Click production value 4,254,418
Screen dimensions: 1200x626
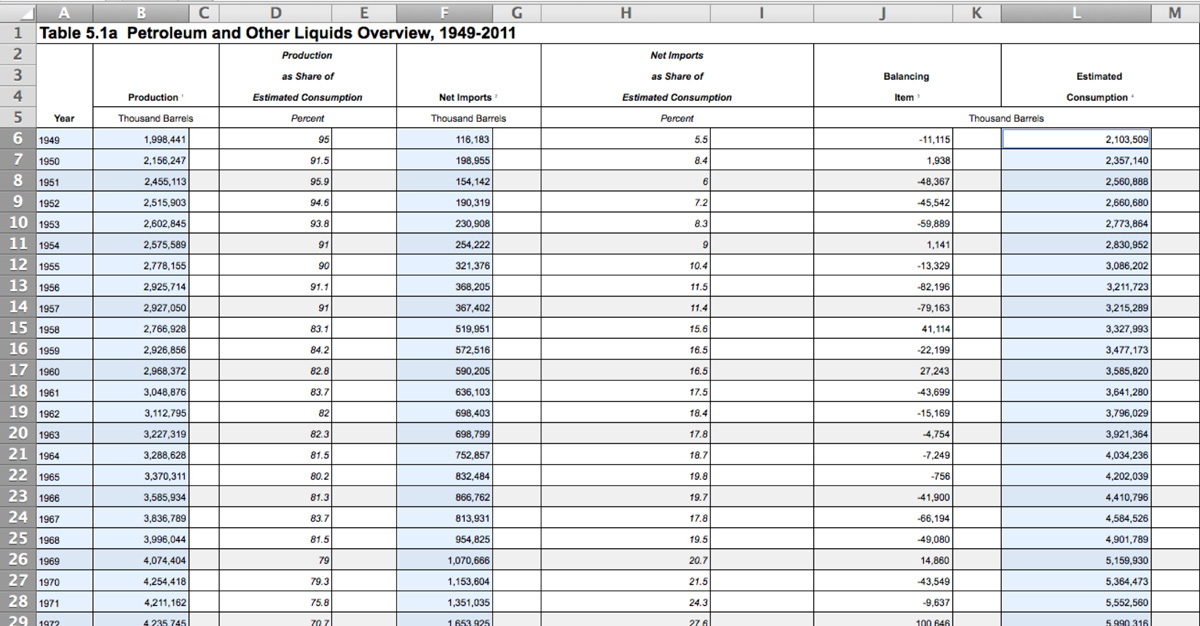coord(140,580)
